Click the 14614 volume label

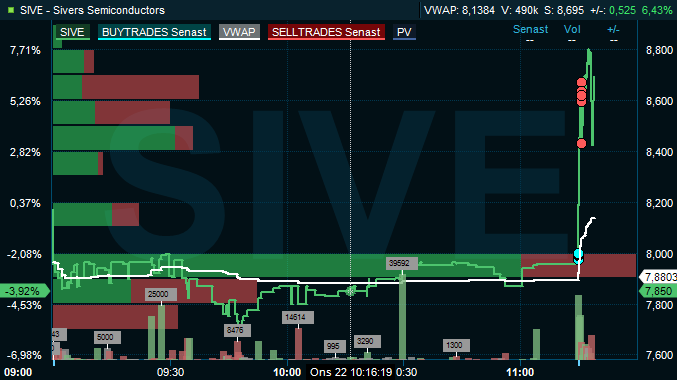tap(297, 317)
